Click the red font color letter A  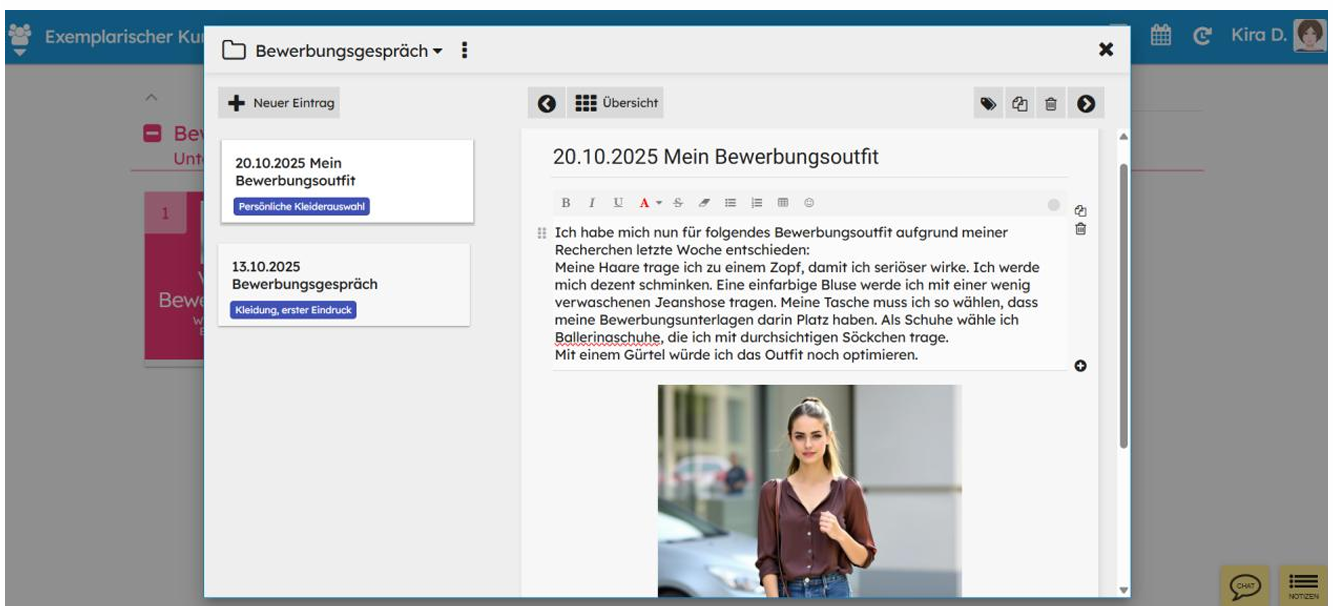click(644, 203)
